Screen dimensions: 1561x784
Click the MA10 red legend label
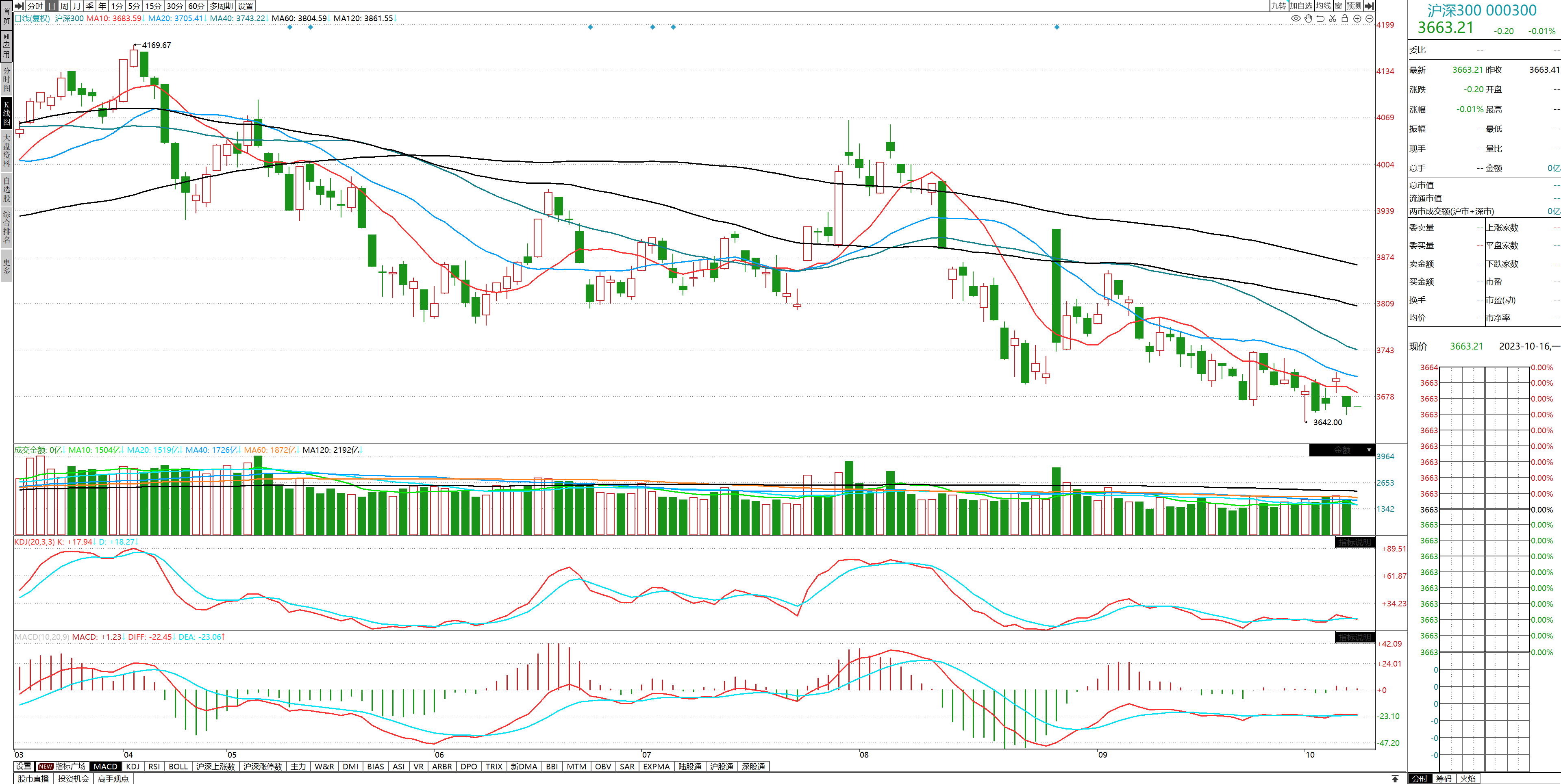113,18
